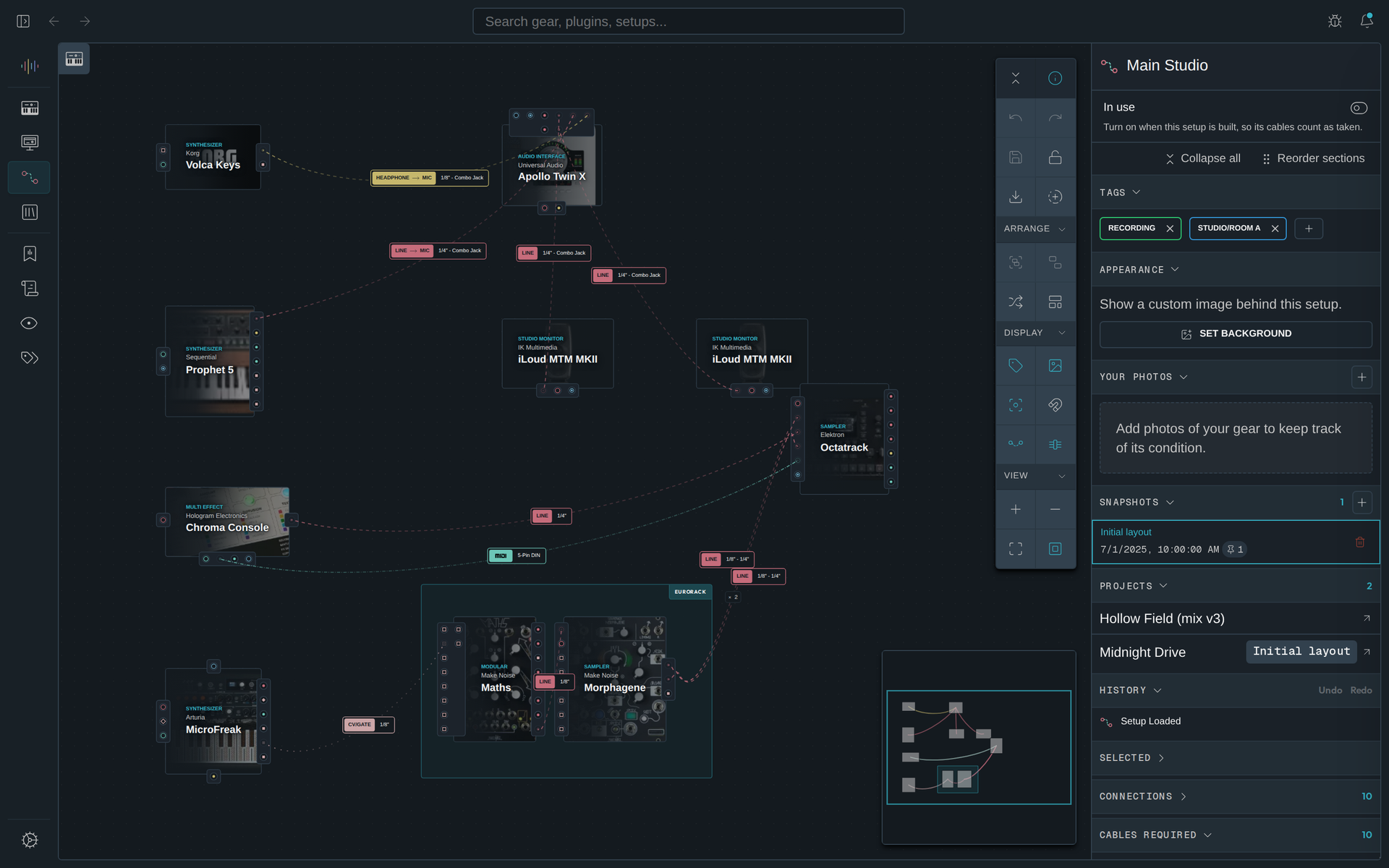Open the tags sidebar icon
1389x868 pixels.
(x=30, y=357)
